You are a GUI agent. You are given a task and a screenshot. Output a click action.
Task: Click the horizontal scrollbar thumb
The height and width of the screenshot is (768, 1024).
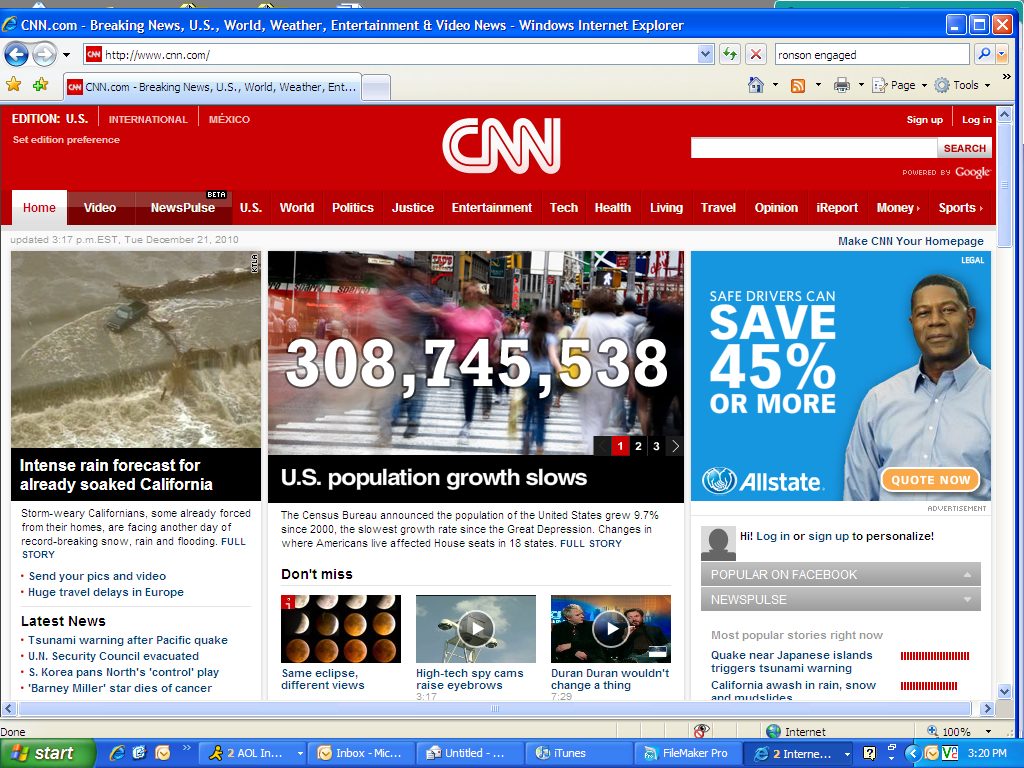pyautogui.click(x=495, y=709)
